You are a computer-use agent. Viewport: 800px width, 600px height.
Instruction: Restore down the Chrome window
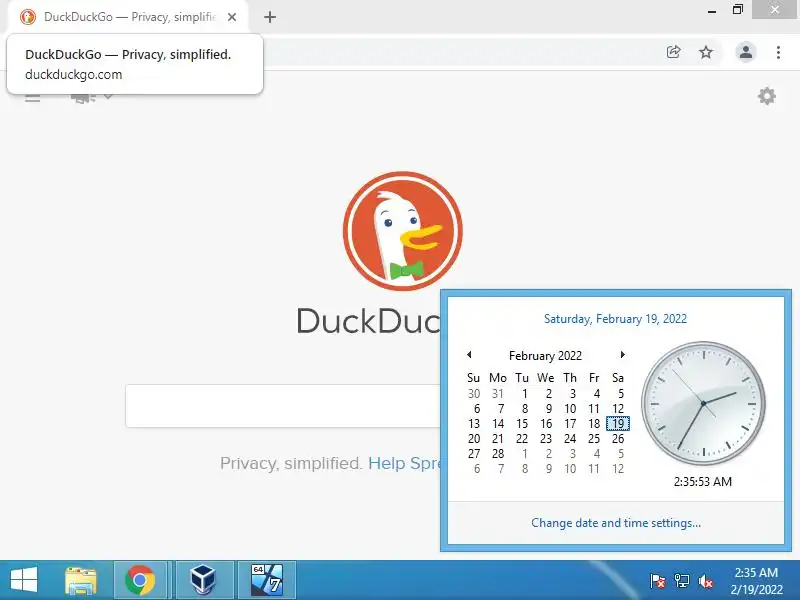[738, 10]
